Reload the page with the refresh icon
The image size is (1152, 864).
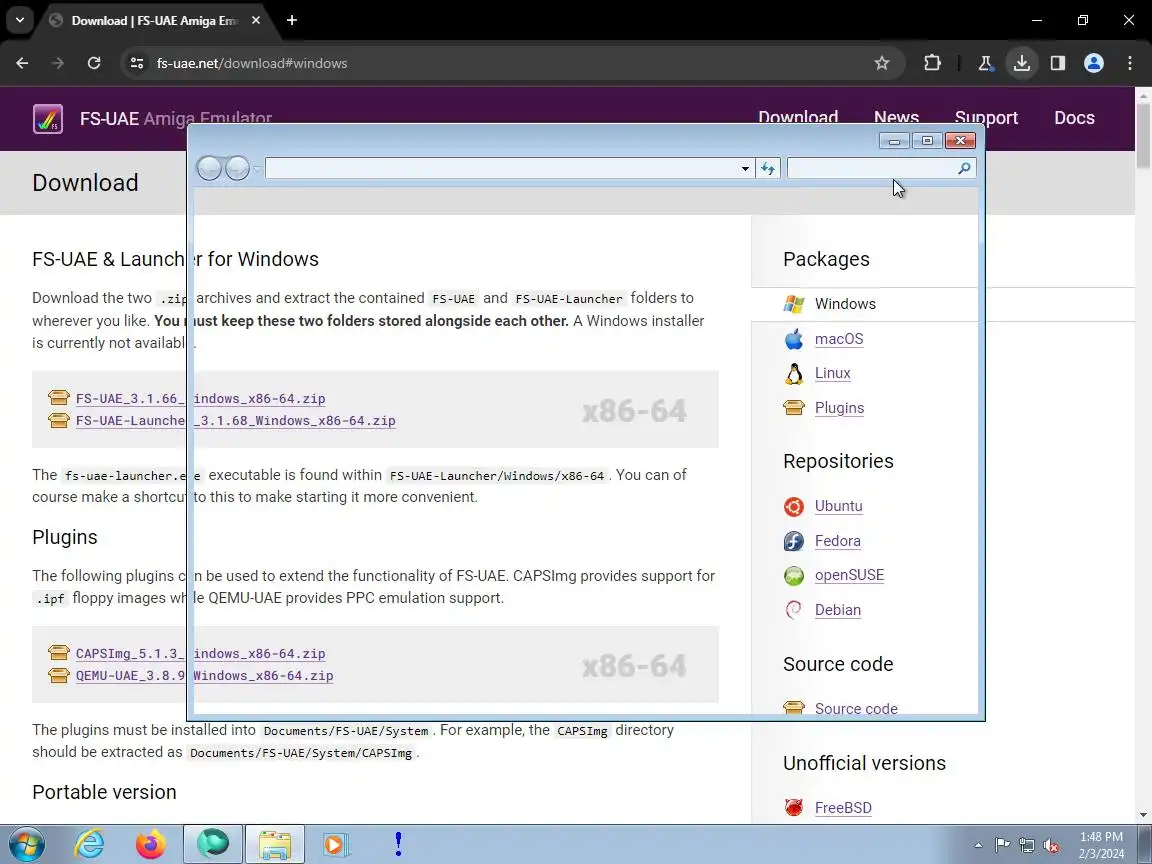[93, 63]
